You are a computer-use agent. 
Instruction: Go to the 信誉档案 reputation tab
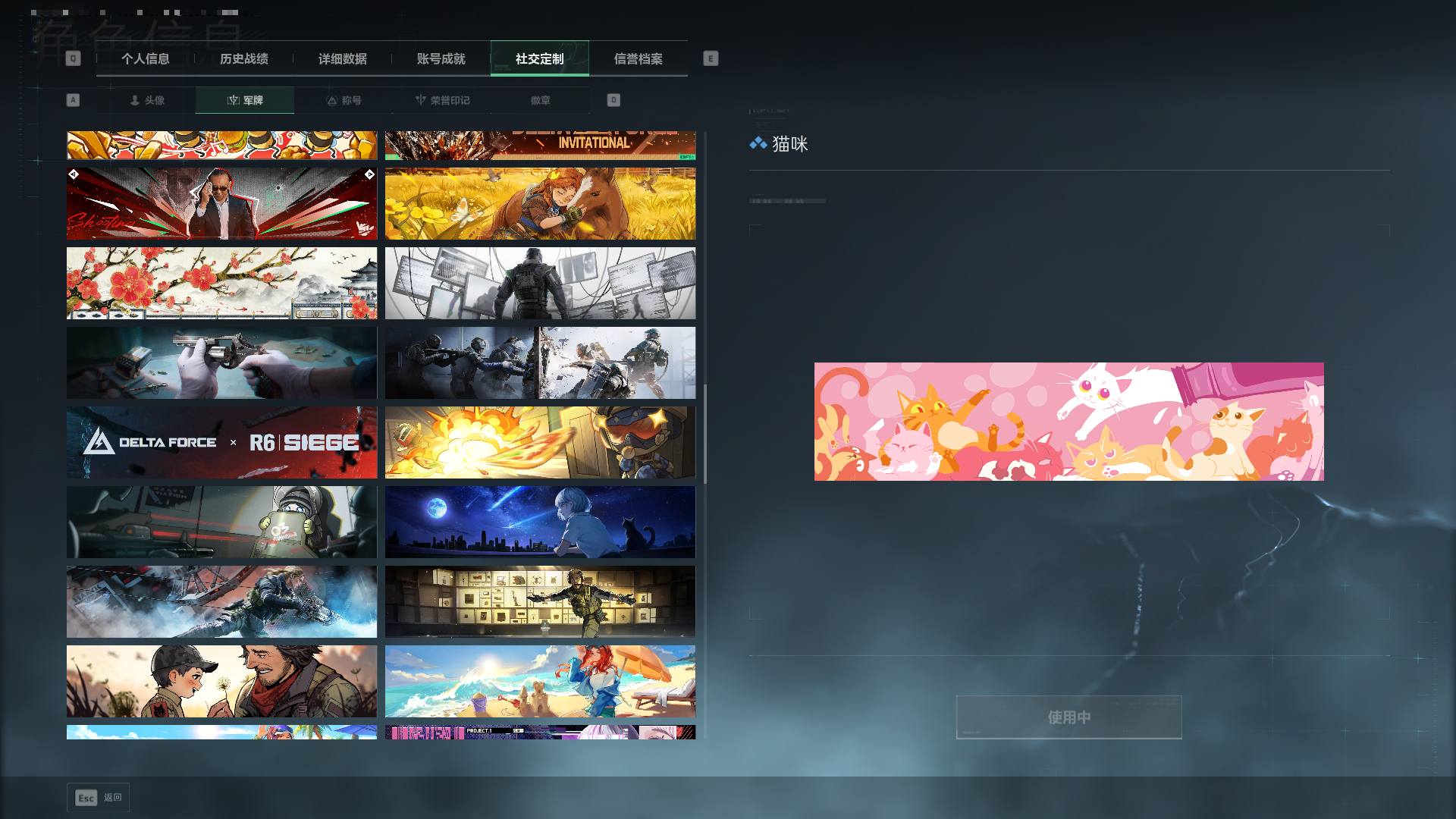pyautogui.click(x=639, y=58)
